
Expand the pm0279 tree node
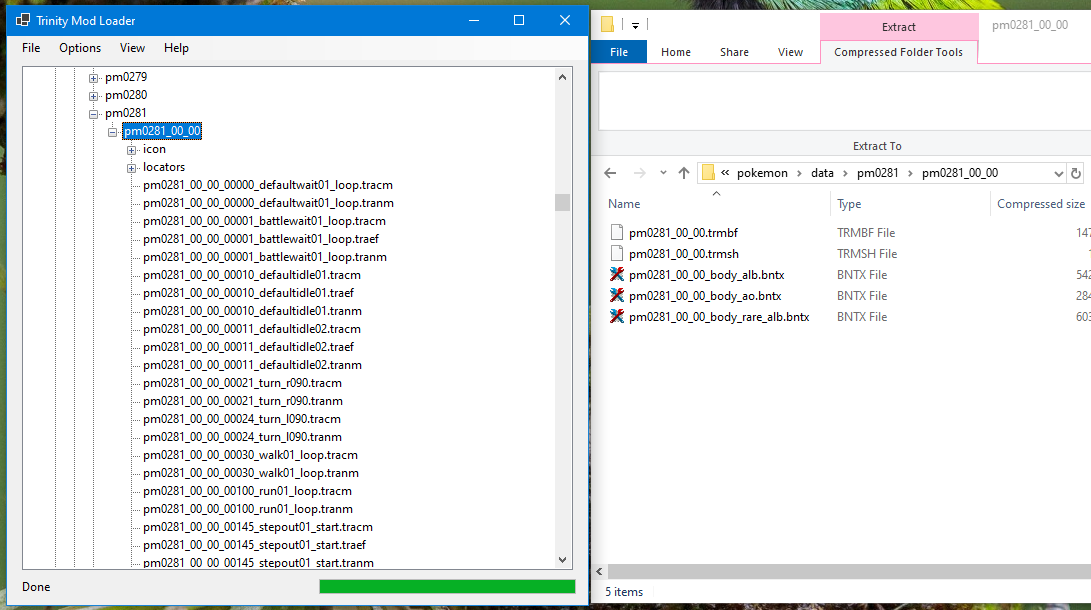pyautogui.click(x=93, y=78)
